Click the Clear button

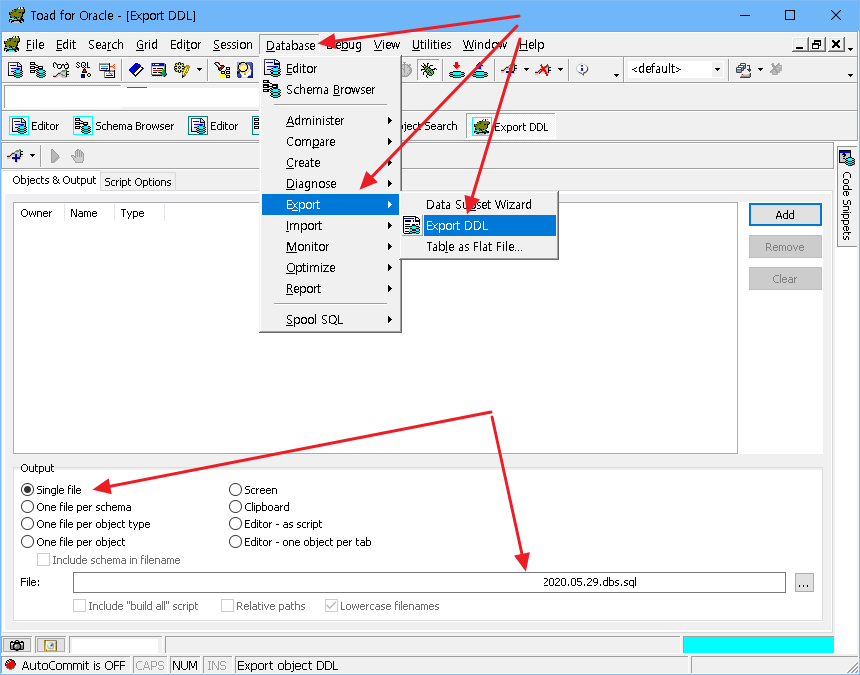[785, 279]
